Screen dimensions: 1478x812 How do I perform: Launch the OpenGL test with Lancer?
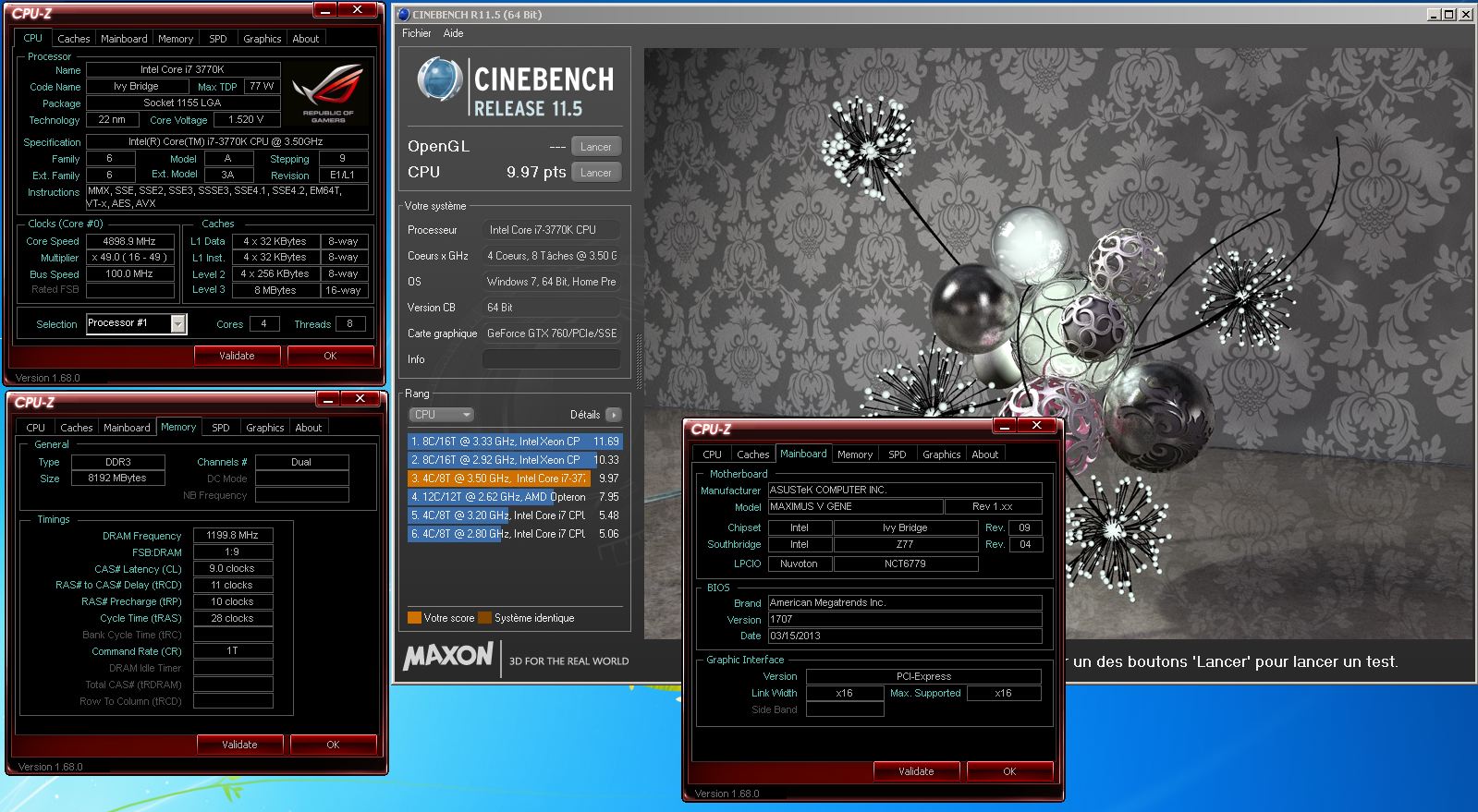click(596, 147)
